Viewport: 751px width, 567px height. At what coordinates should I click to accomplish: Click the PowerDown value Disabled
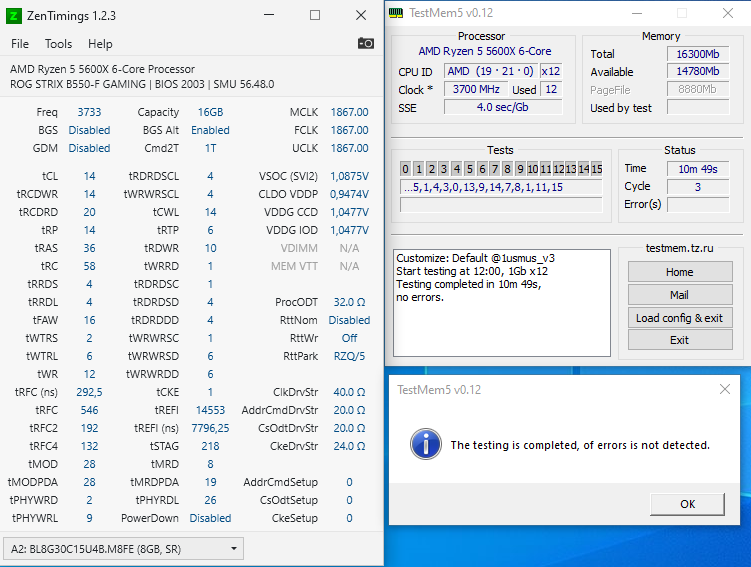[x=210, y=518]
